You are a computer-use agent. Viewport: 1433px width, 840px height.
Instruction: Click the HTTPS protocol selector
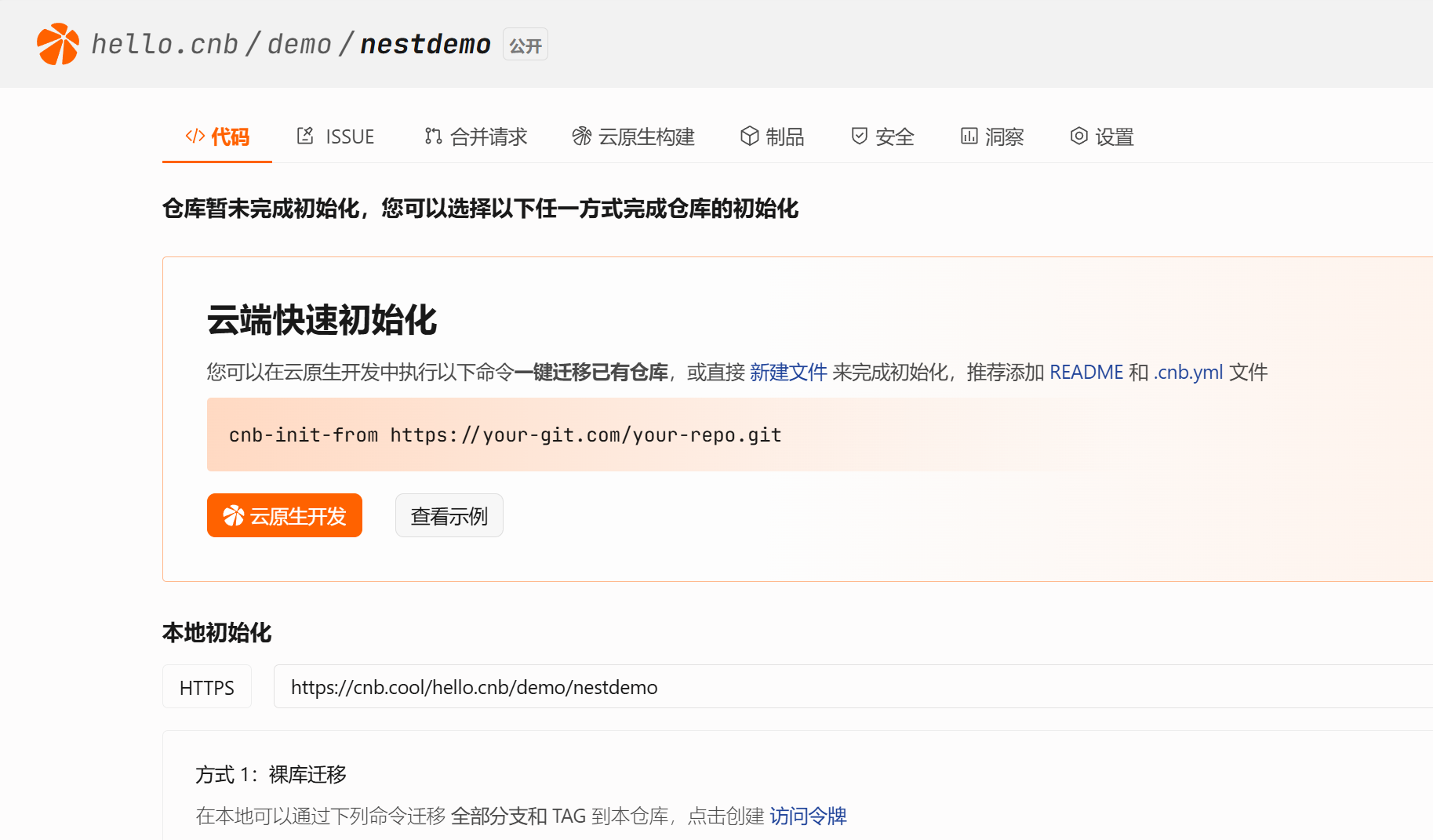[x=206, y=686]
